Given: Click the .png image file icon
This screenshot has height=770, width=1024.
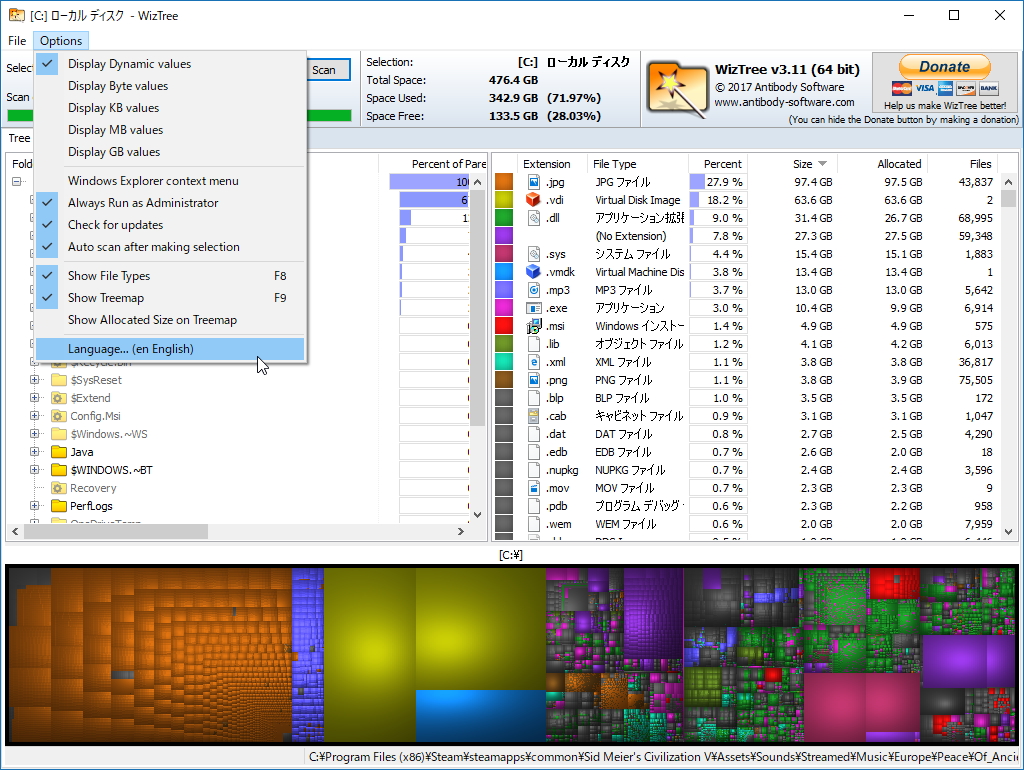Looking at the screenshot, I should [534, 380].
